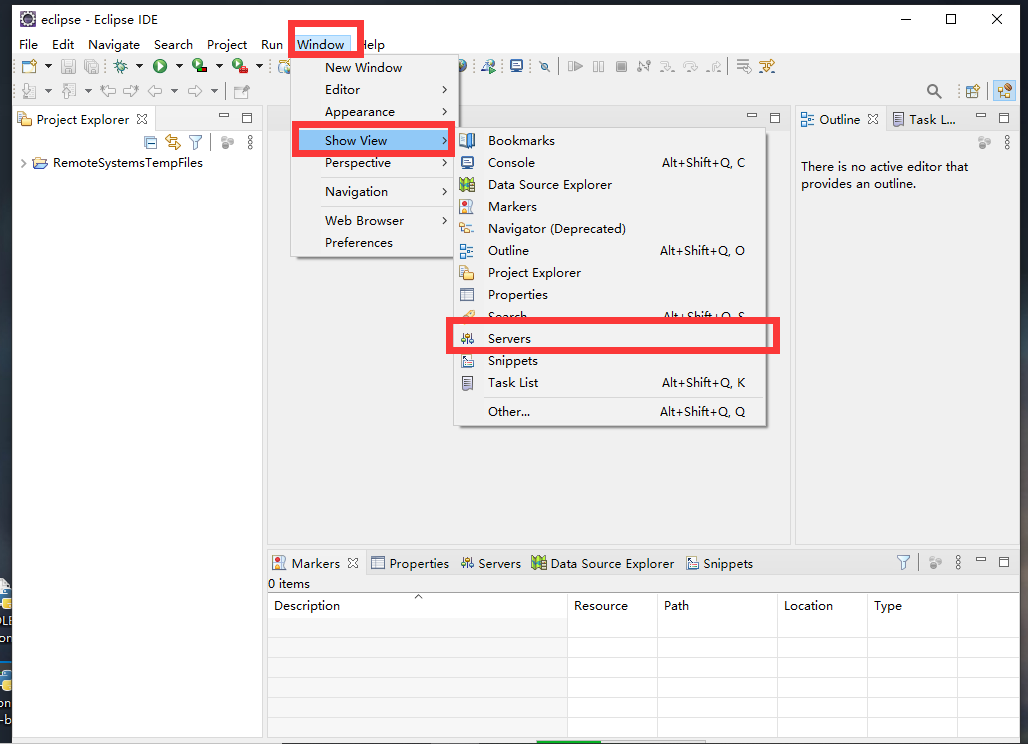The width and height of the screenshot is (1028, 744).
Task: Open Outline view menu dots
Action: [1007, 142]
